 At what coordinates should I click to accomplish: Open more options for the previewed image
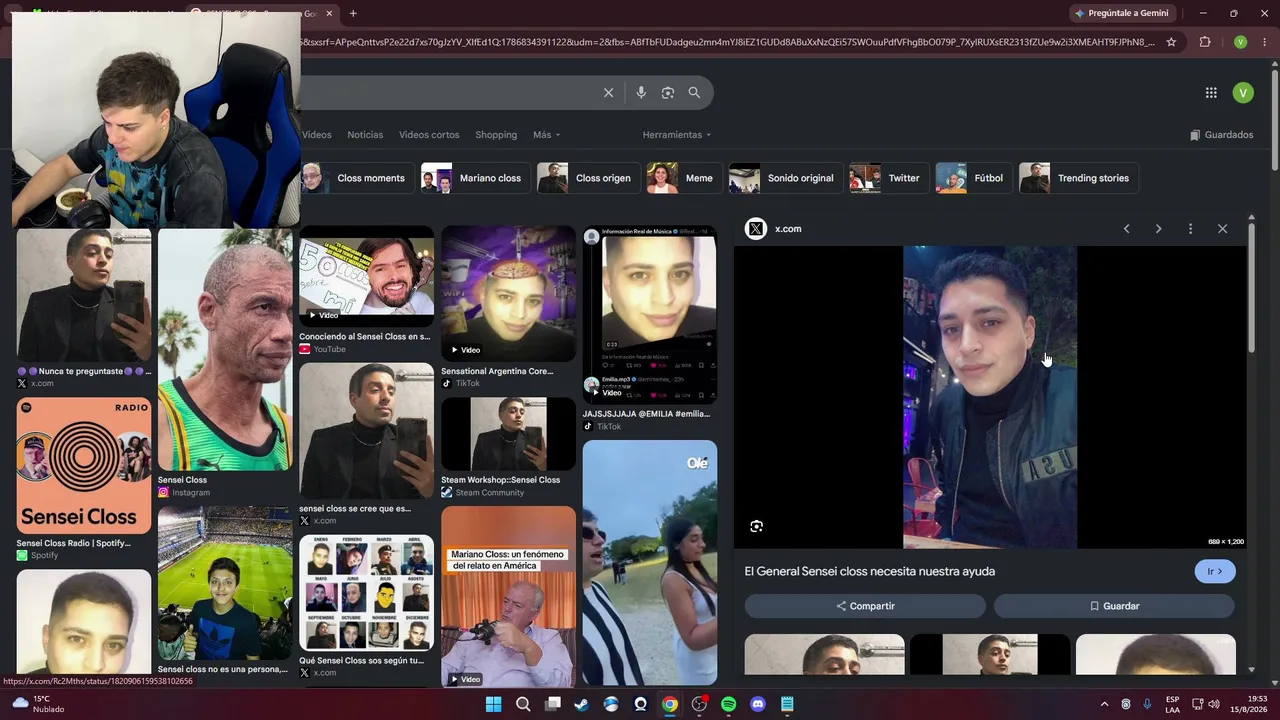tap(1190, 229)
